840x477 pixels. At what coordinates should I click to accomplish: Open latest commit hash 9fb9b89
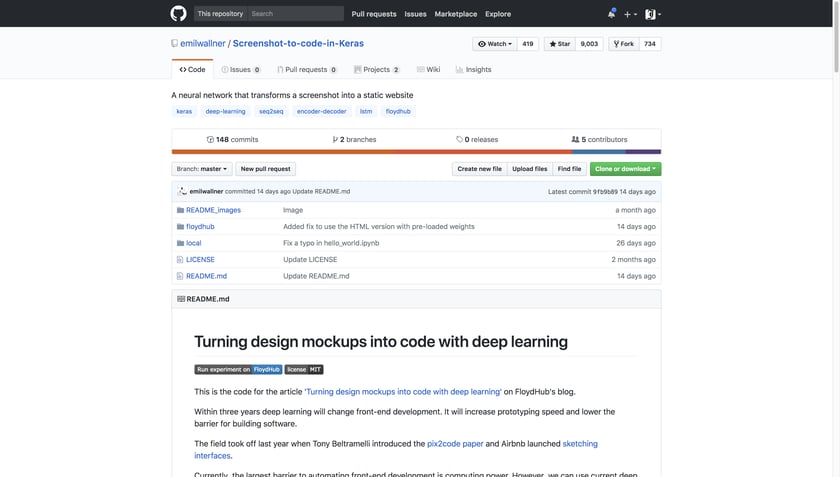click(605, 191)
